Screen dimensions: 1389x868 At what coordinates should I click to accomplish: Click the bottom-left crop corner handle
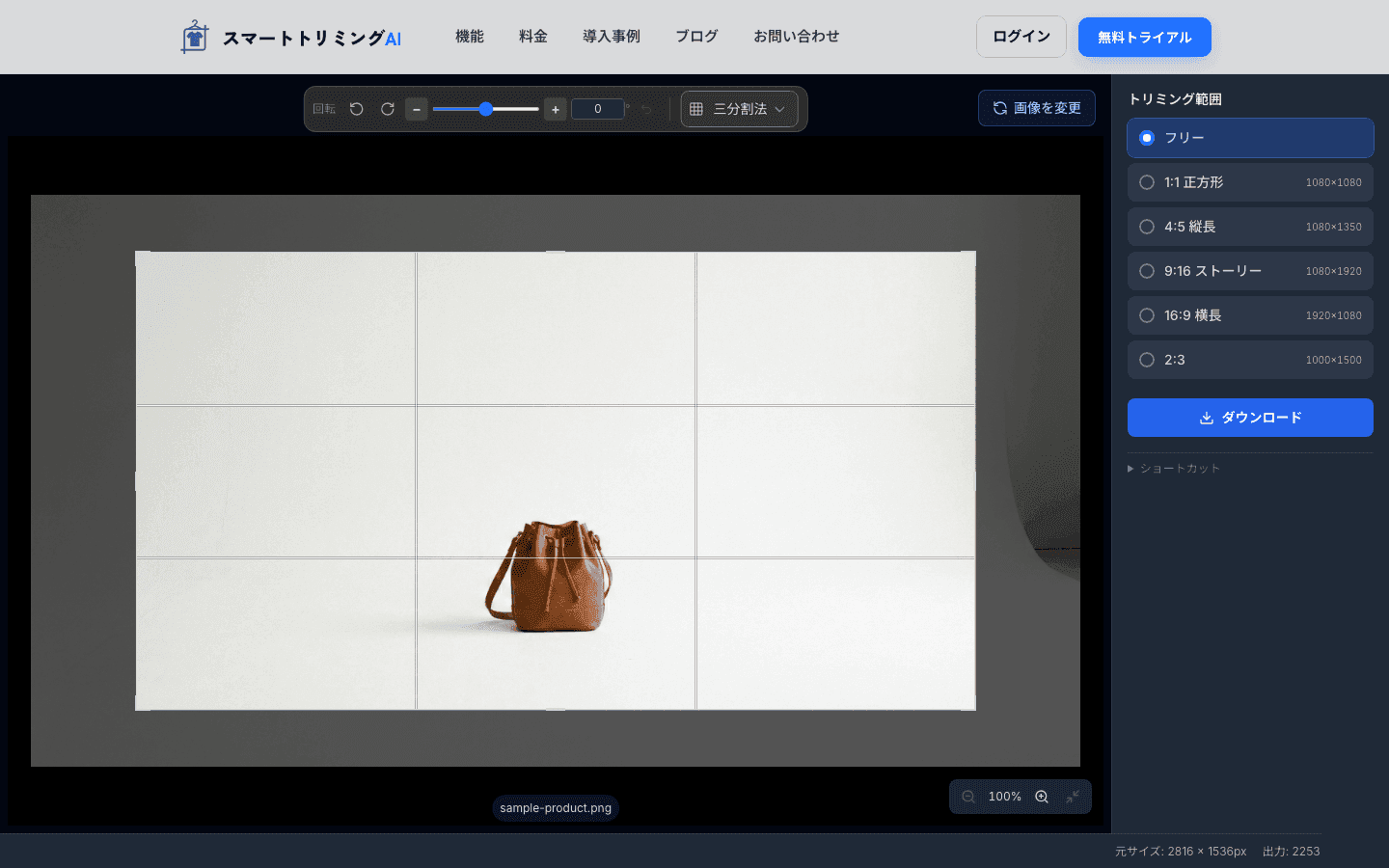tap(142, 704)
